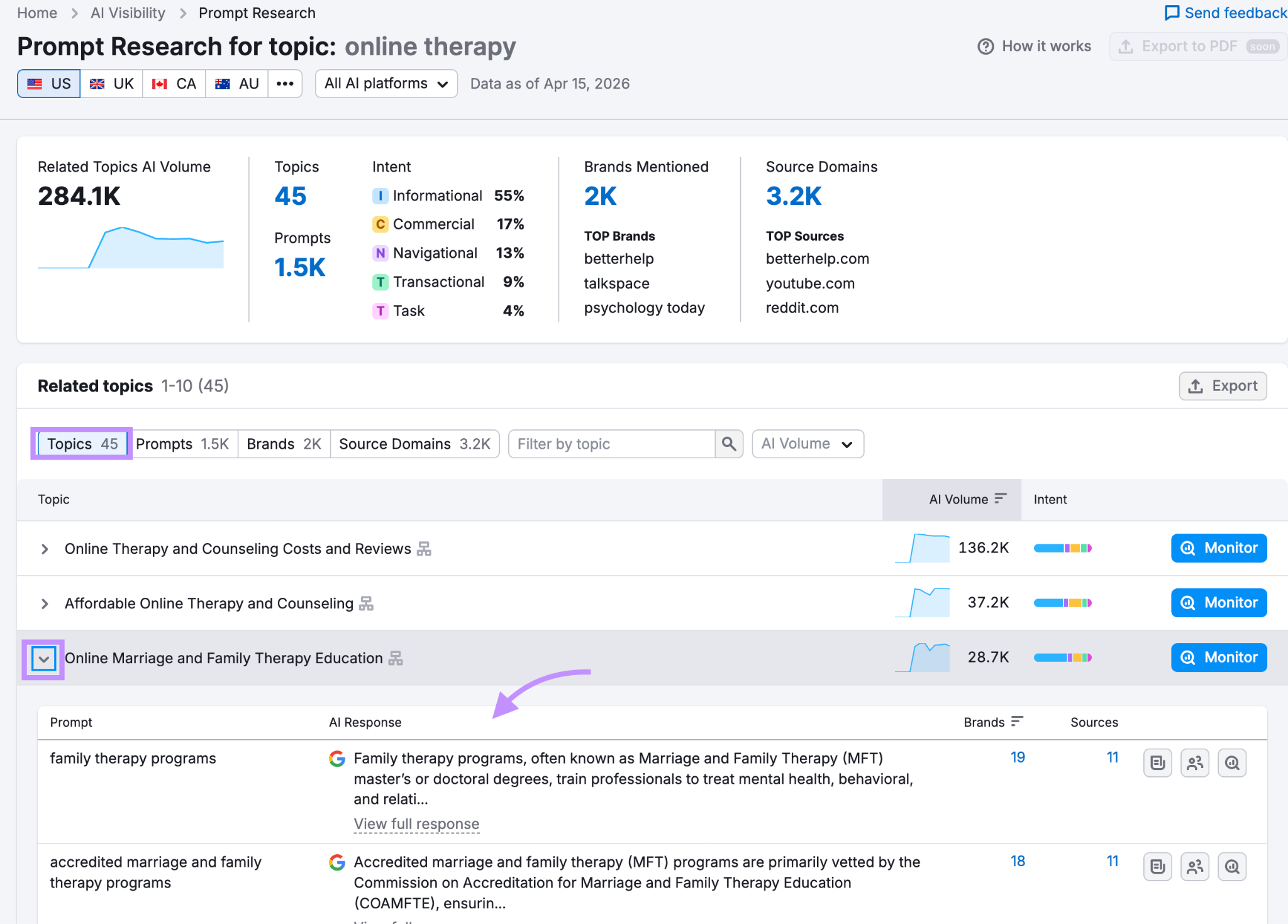
Task: Open the Source Domains 3.2K tab
Action: [x=414, y=444]
